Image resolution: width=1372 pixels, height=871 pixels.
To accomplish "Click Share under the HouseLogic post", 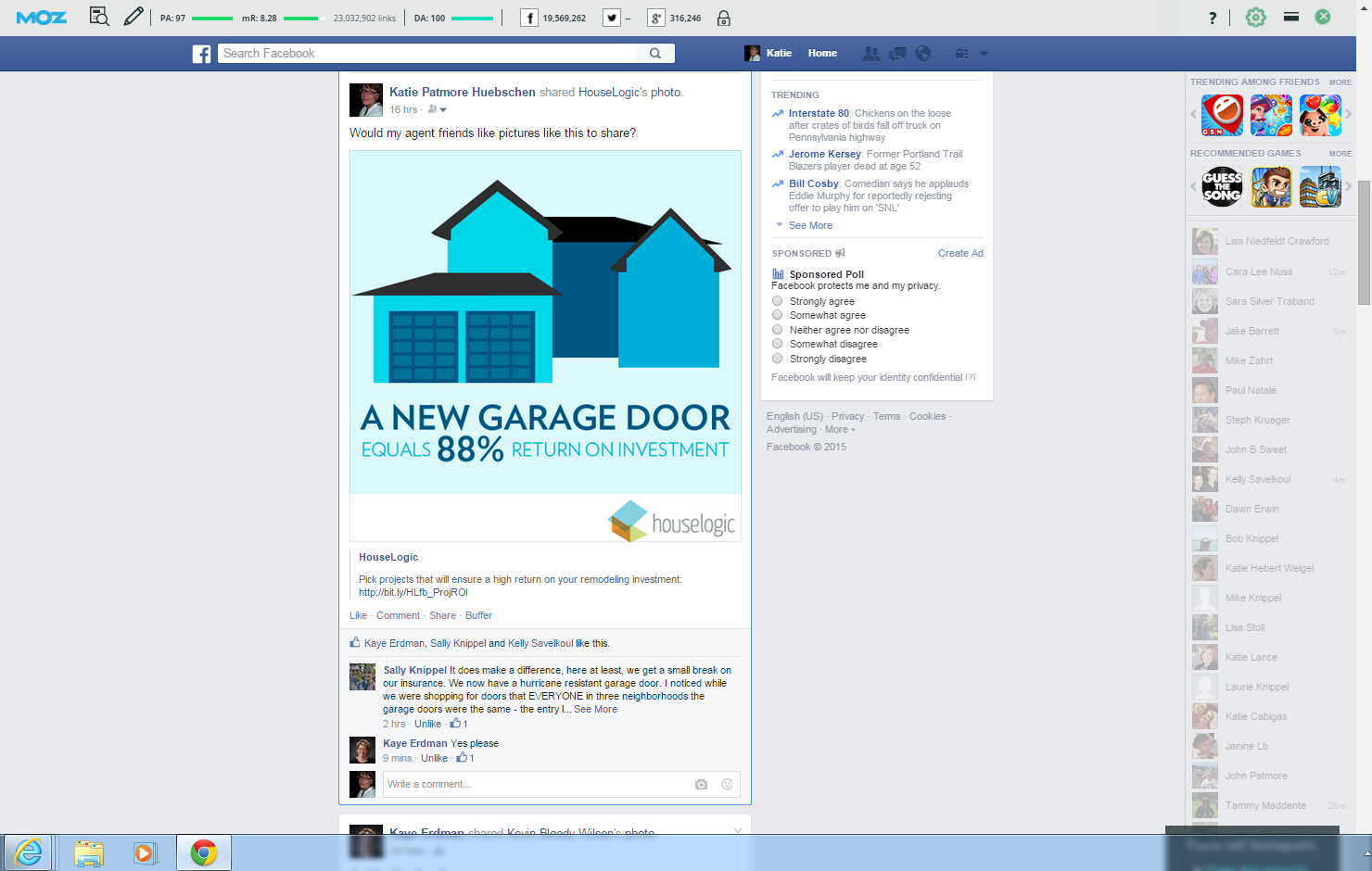I will point(442,615).
